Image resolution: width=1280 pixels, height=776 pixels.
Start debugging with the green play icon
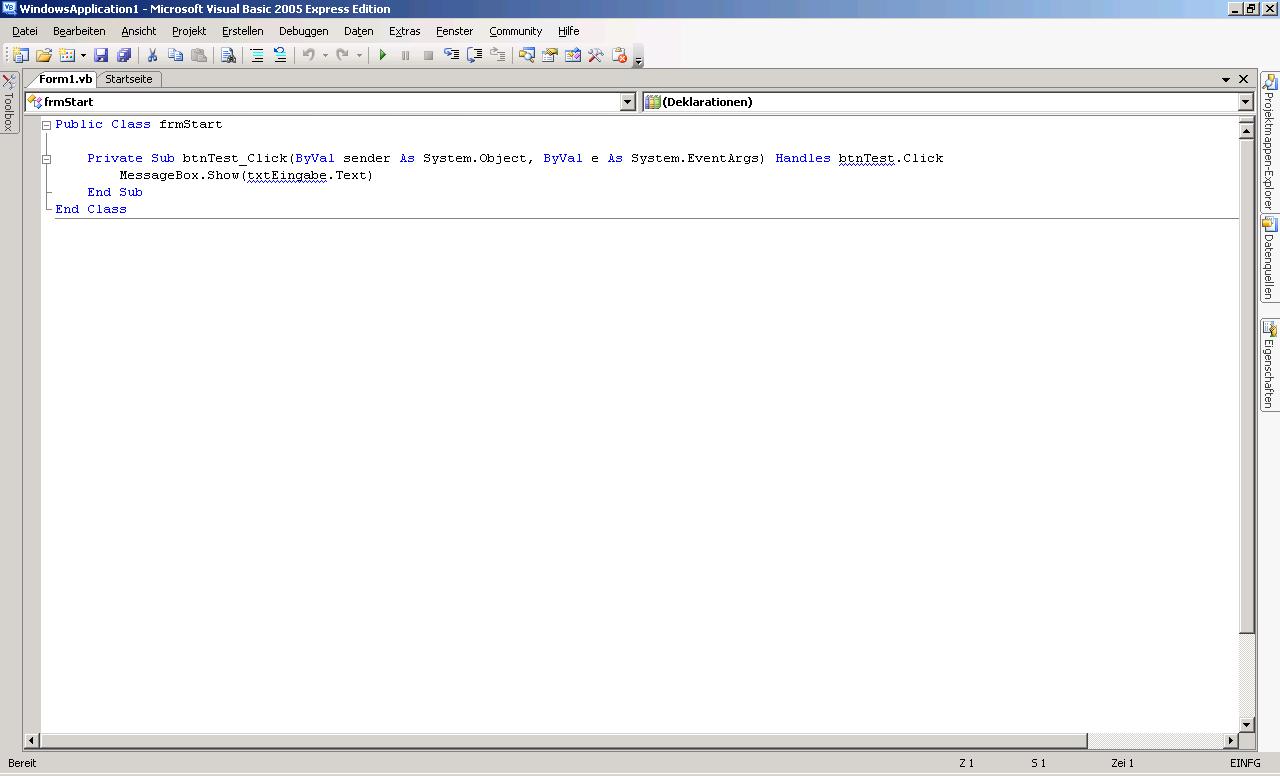pos(382,56)
